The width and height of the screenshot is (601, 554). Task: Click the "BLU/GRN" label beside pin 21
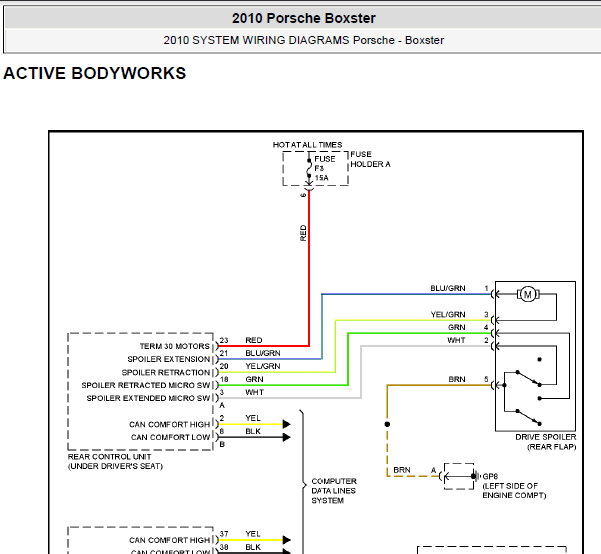[263, 353]
